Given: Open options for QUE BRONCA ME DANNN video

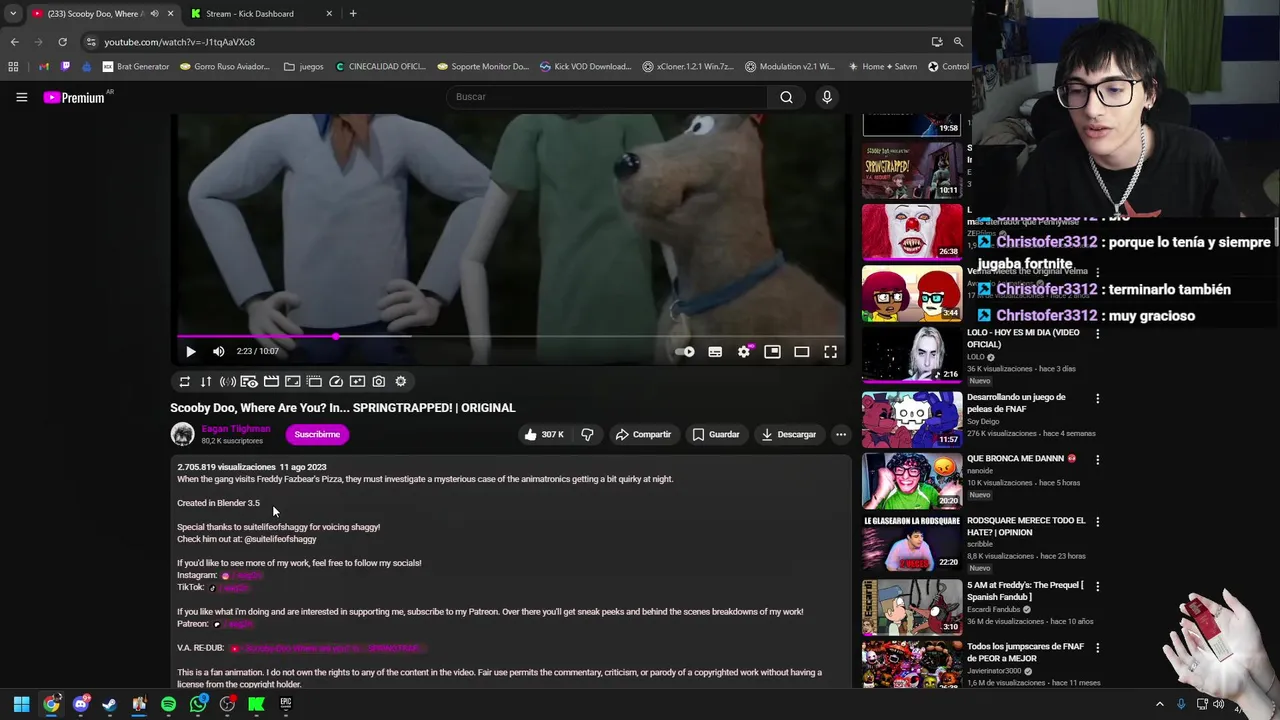Looking at the screenshot, I should pyautogui.click(x=1097, y=460).
